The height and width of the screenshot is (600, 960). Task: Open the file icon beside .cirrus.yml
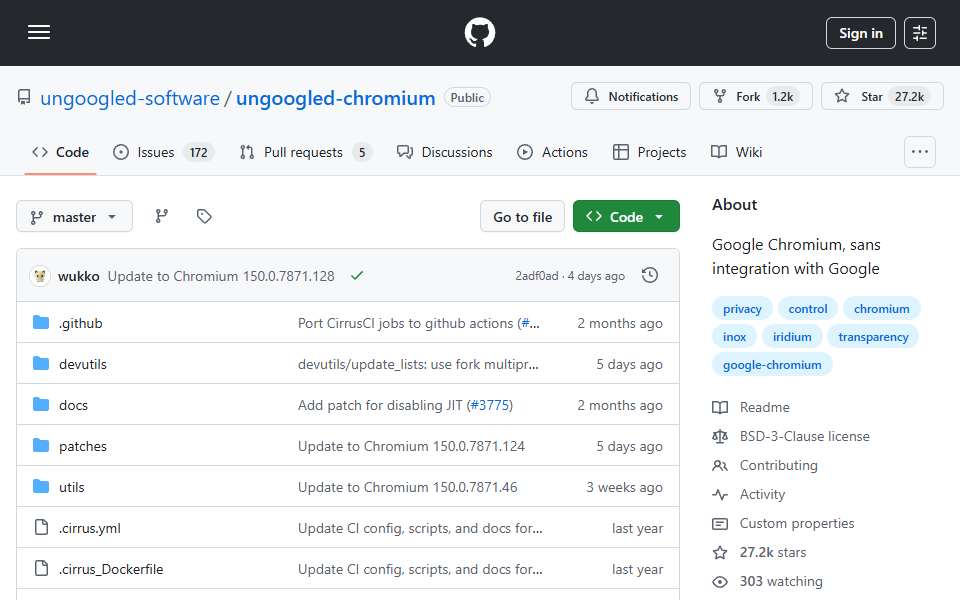tap(41, 527)
